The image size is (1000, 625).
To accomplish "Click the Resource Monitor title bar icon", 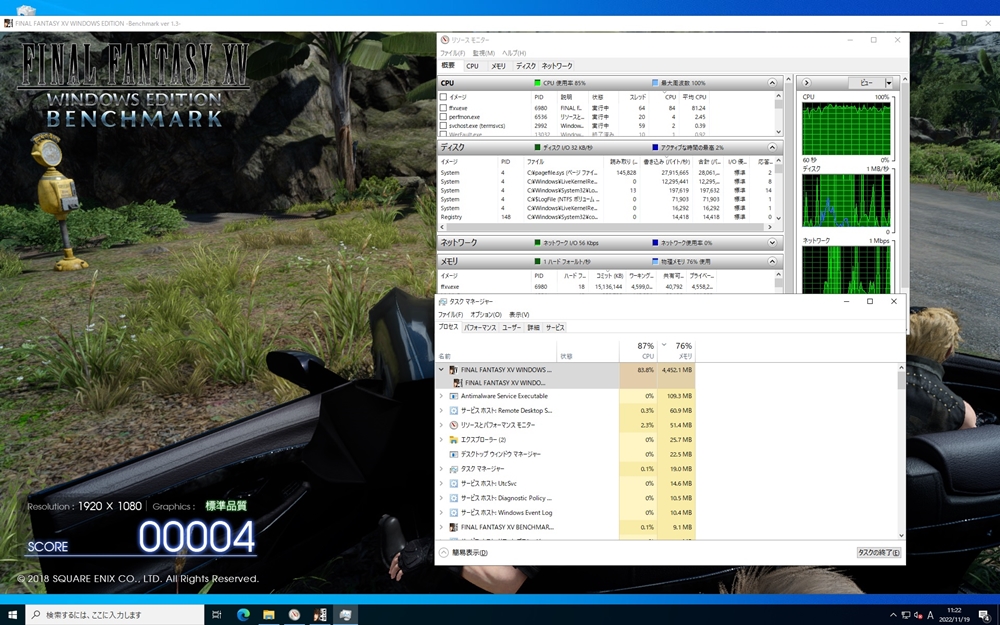I will pos(445,40).
